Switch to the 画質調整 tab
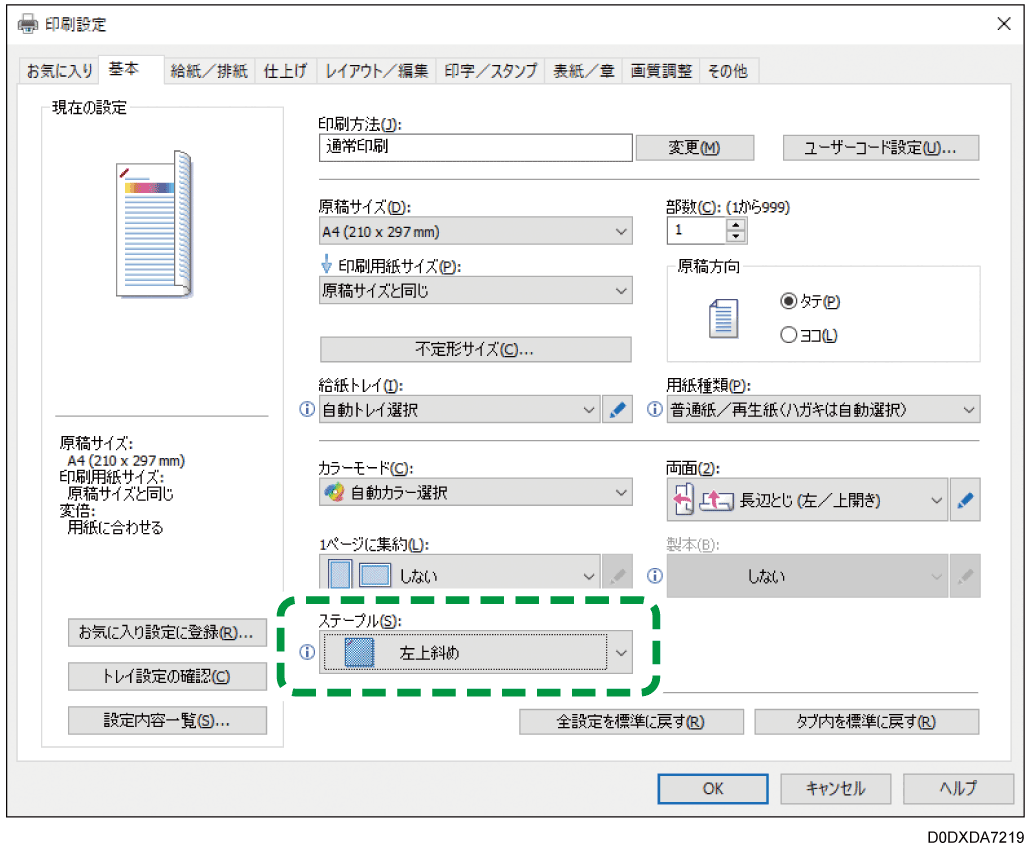This screenshot has width=1028, height=850. point(660,70)
